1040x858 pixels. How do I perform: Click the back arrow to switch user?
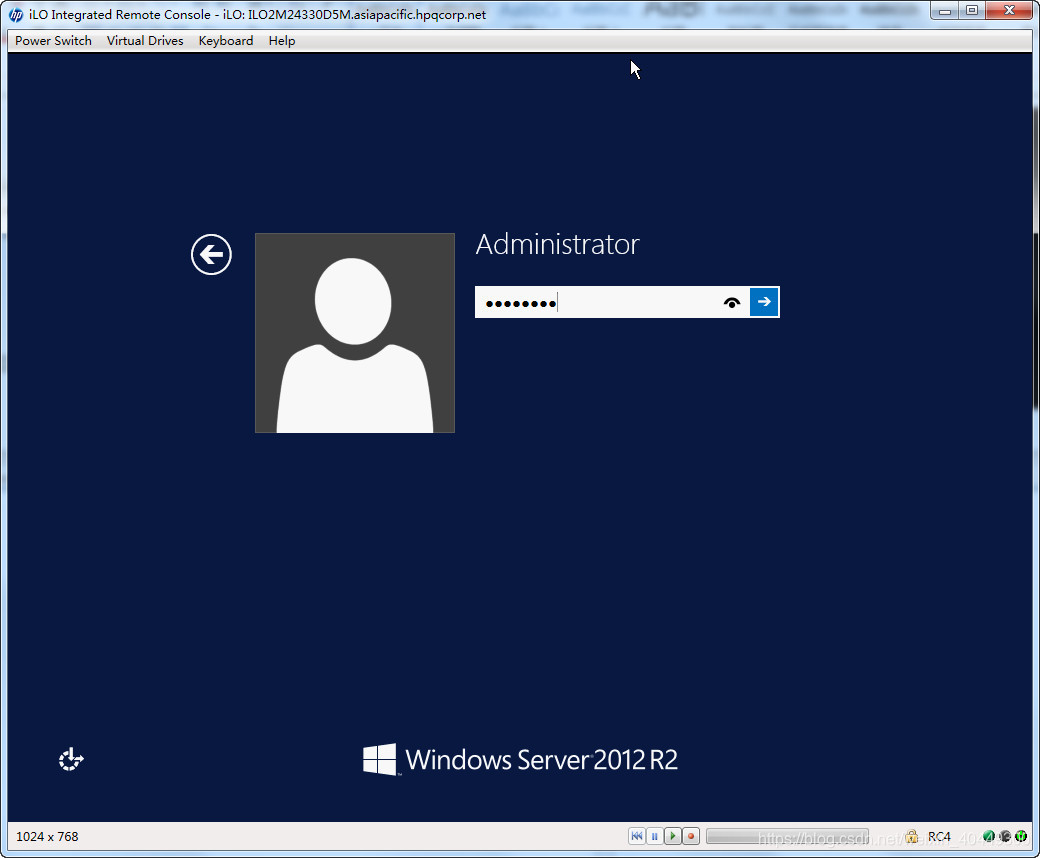click(211, 254)
